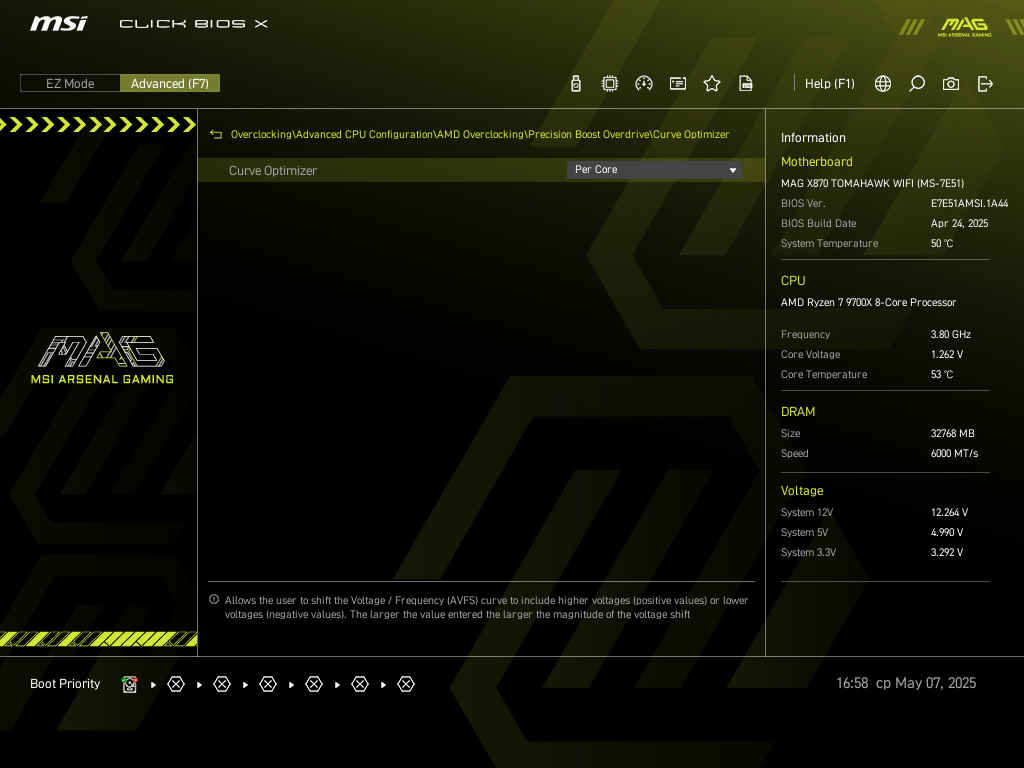
Task: Click DRAM Speed 6000 MT/s value
Action: pyautogui.click(x=955, y=453)
